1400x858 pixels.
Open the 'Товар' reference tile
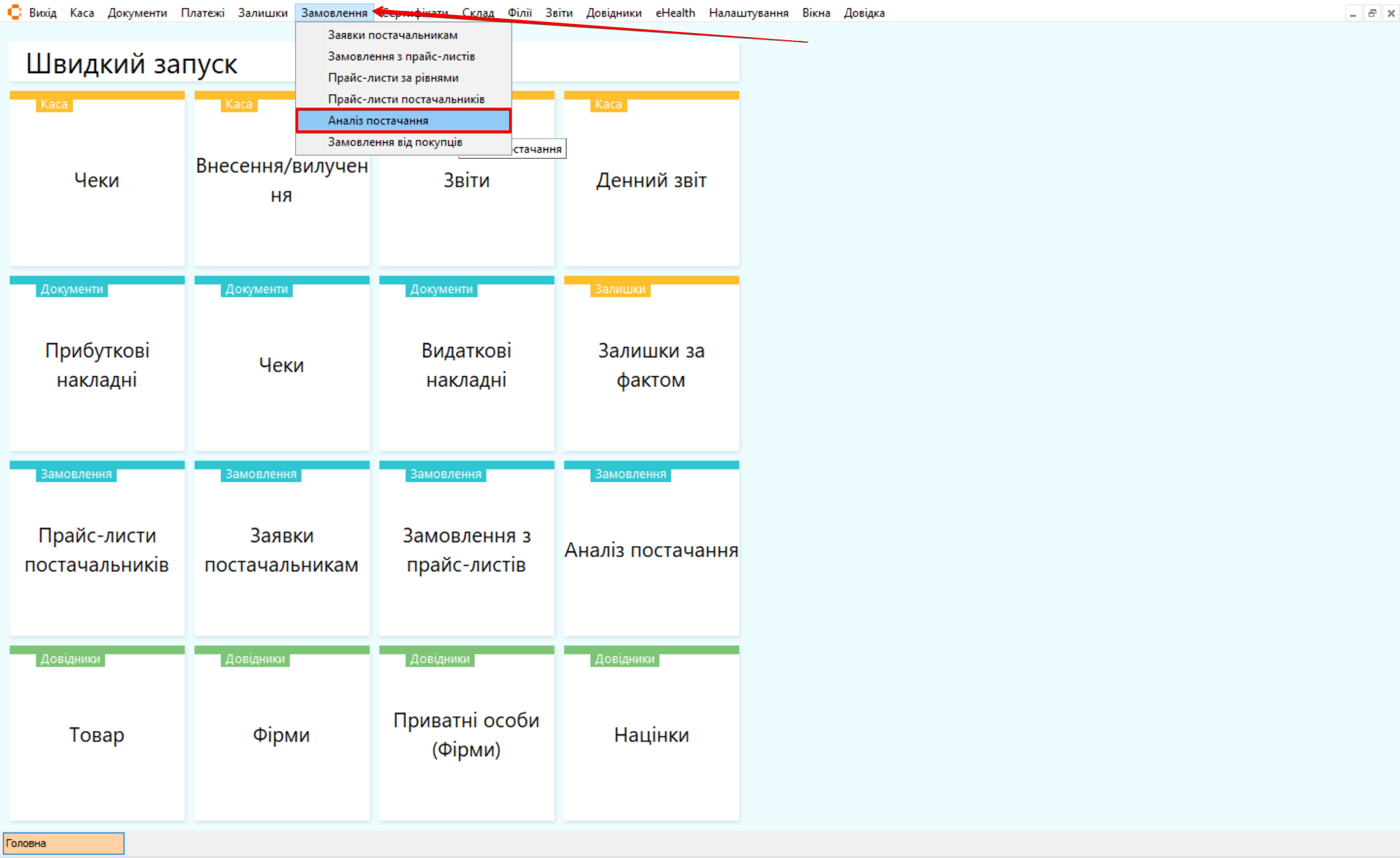[97, 734]
